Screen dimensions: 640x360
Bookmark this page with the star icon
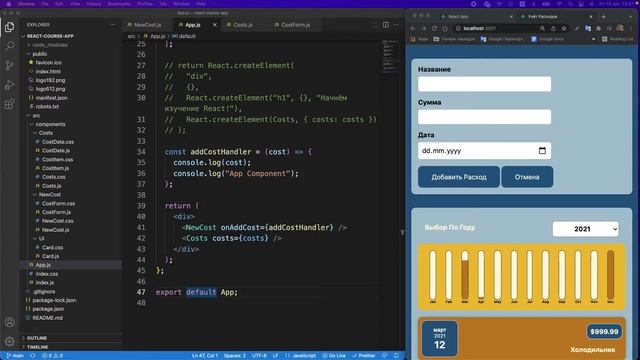(564, 29)
